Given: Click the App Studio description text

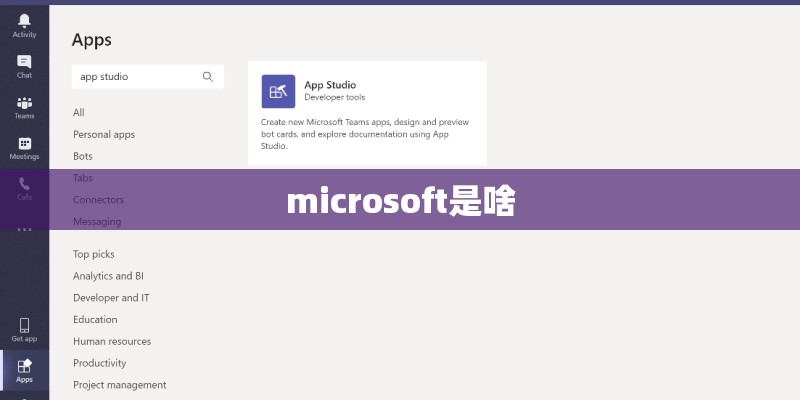Looking at the screenshot, I should pos(365,134).
